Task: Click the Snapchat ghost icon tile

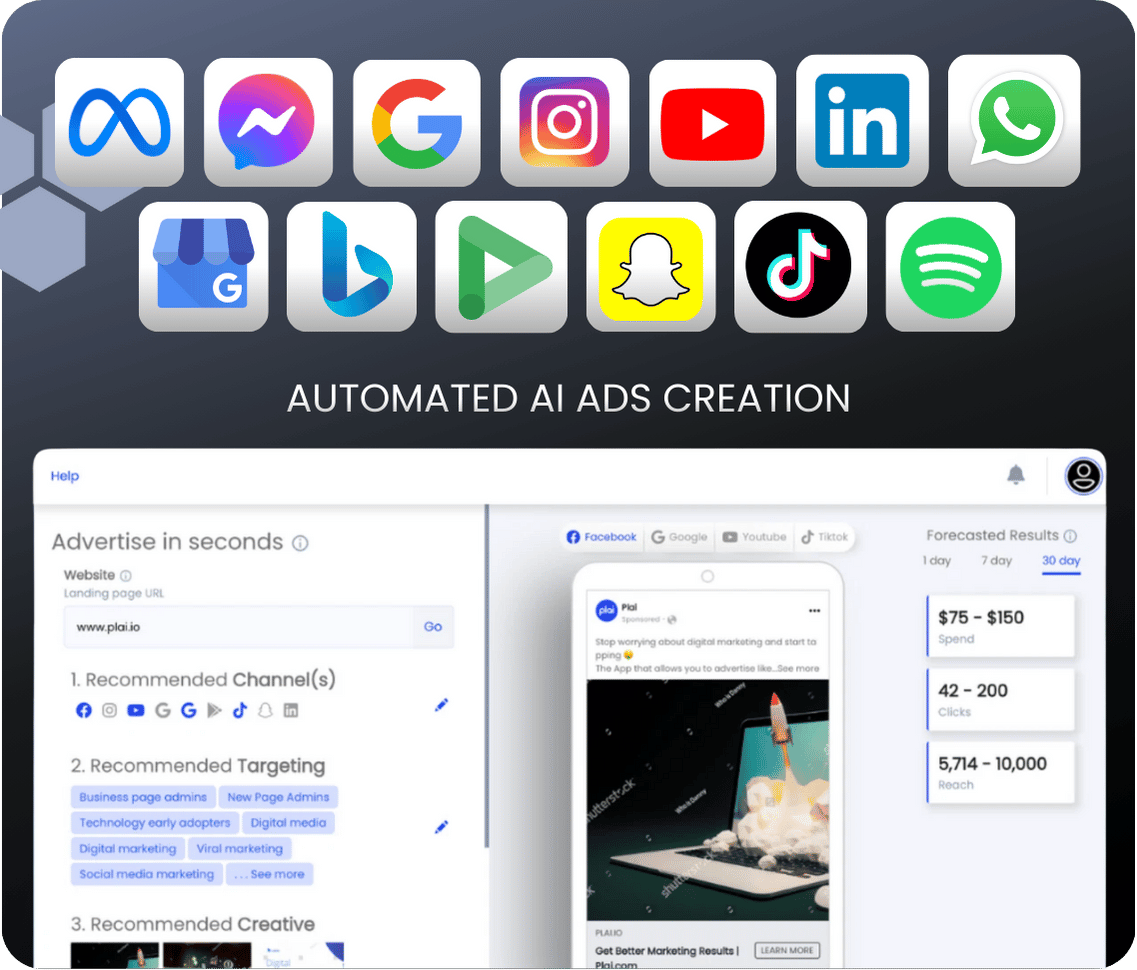Action: [x=651, y=267]
